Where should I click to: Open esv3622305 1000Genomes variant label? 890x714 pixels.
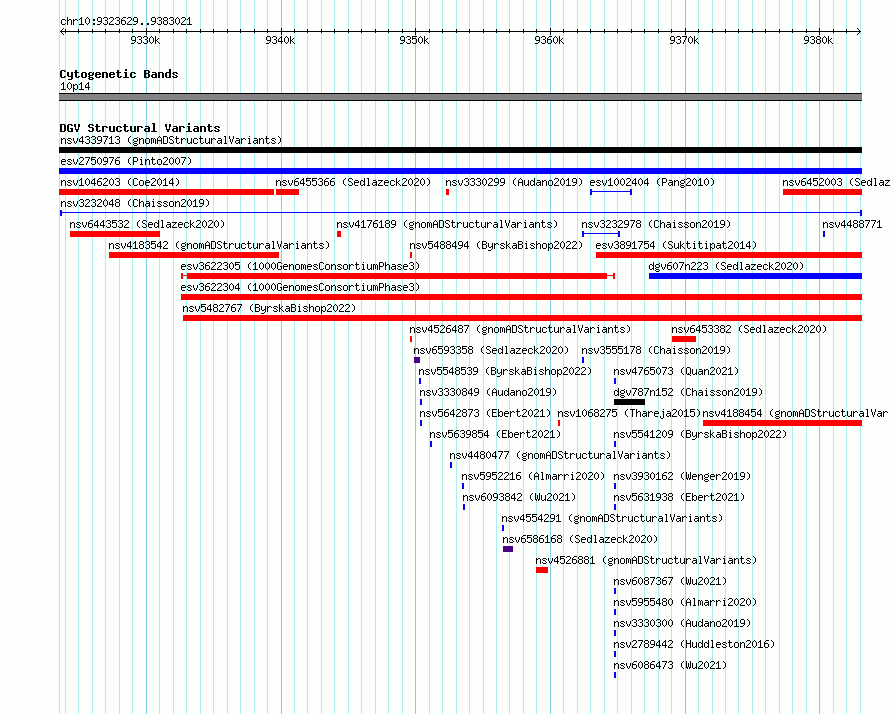(x=300, y=266)
